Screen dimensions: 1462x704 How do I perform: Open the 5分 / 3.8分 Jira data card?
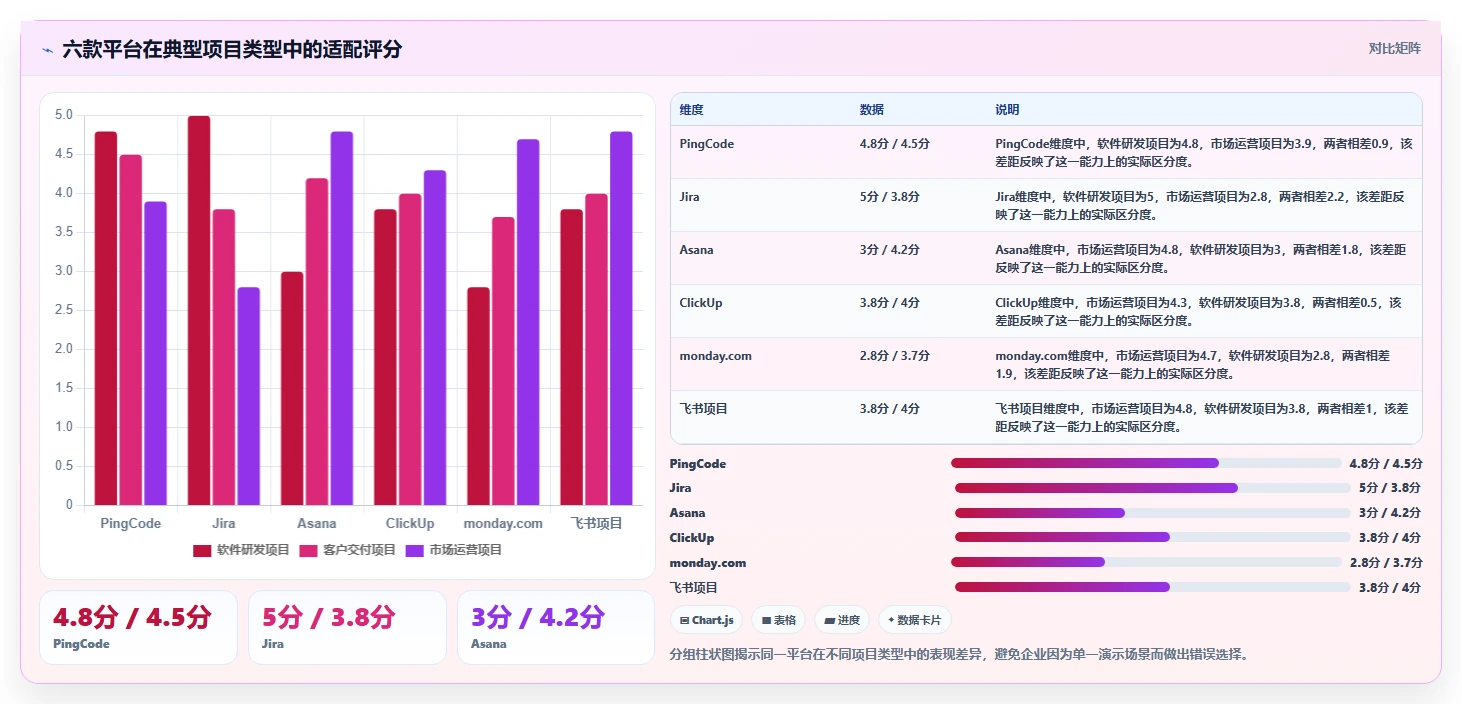(x=347, y=627)
